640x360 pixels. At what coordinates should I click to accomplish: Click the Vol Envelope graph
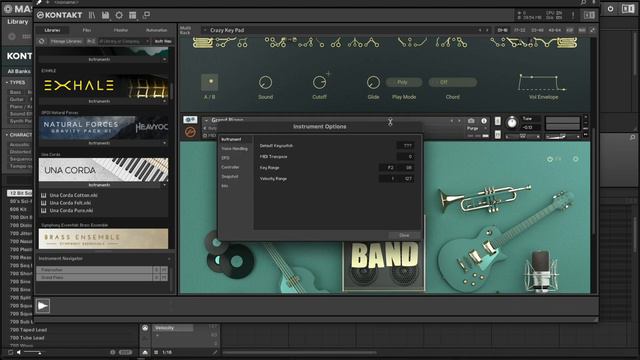tap(542, 82)
